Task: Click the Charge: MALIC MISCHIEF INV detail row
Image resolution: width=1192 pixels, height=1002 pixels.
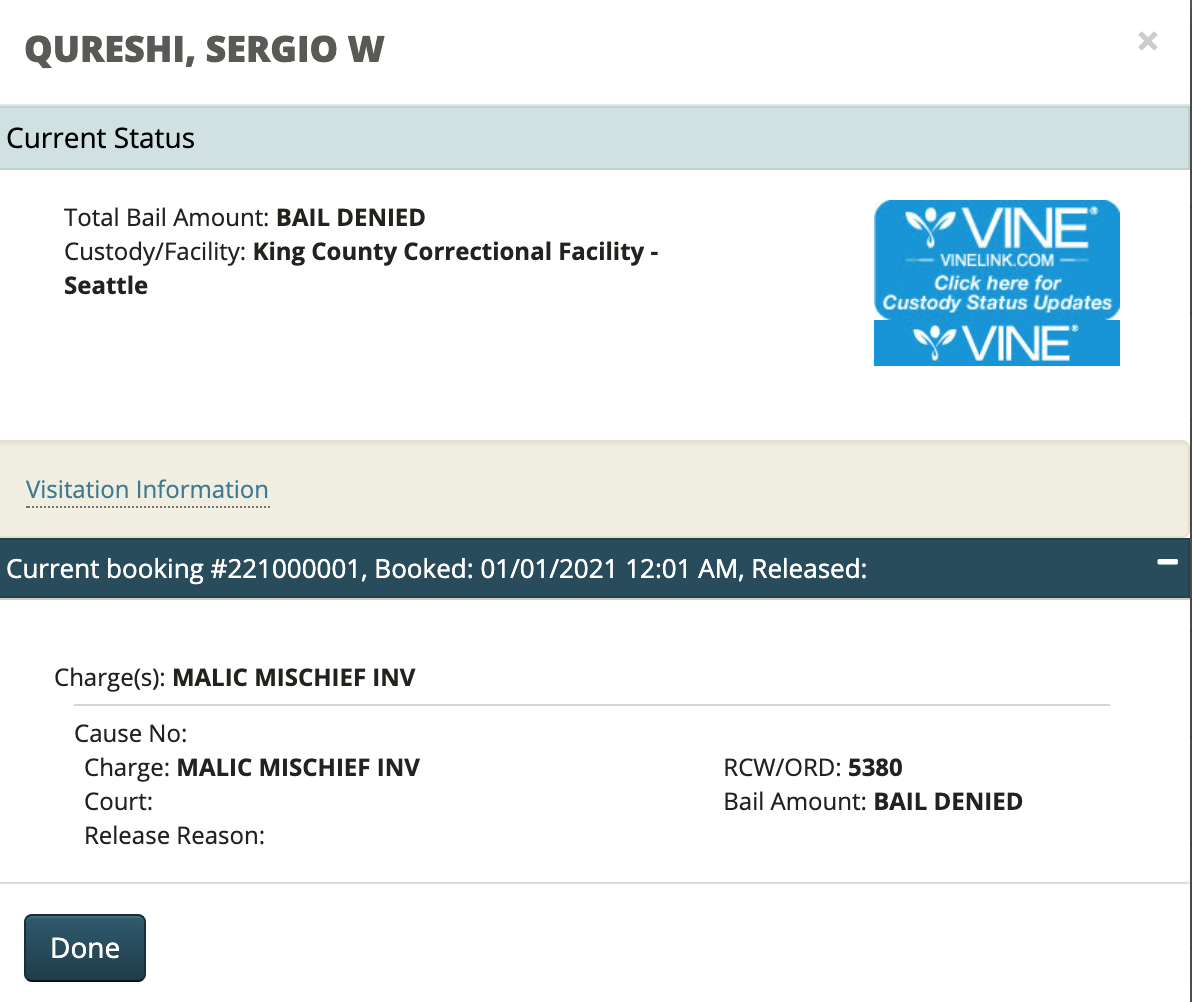Action: (252, 768)
